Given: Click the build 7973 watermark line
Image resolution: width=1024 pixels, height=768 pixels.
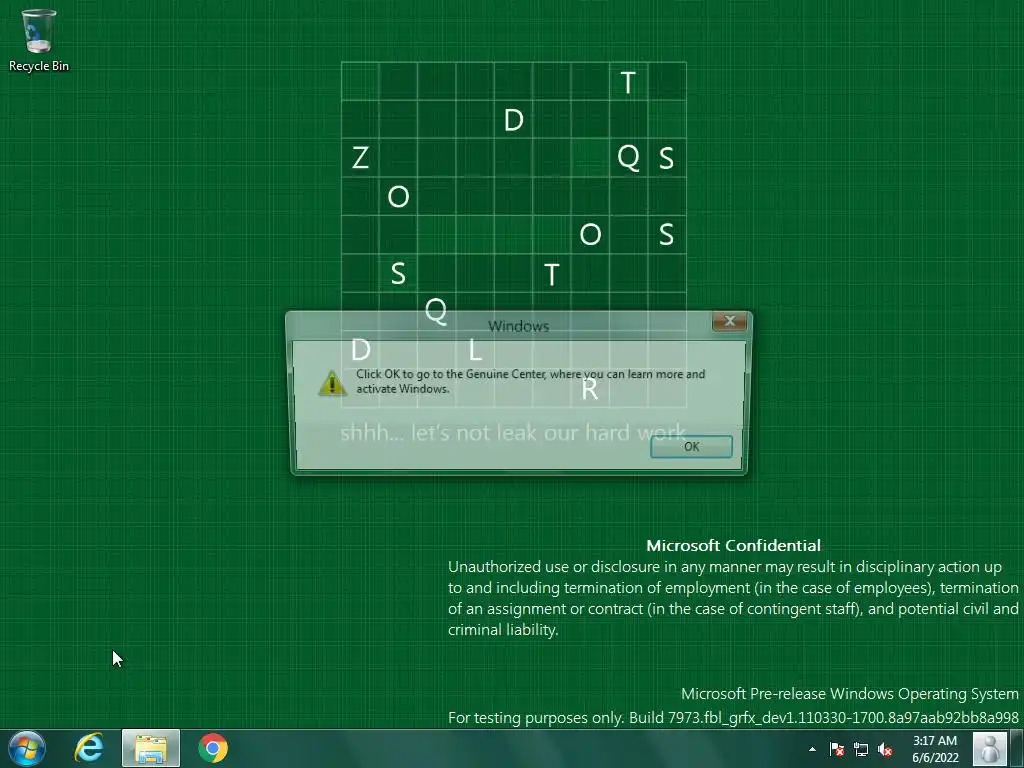Looking at the screenshot, I should point(733,718).
